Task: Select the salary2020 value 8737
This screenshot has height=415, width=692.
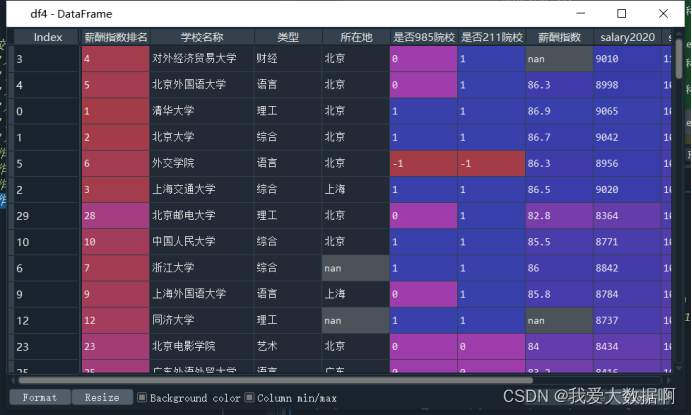Action: click(x=627, y=320)
